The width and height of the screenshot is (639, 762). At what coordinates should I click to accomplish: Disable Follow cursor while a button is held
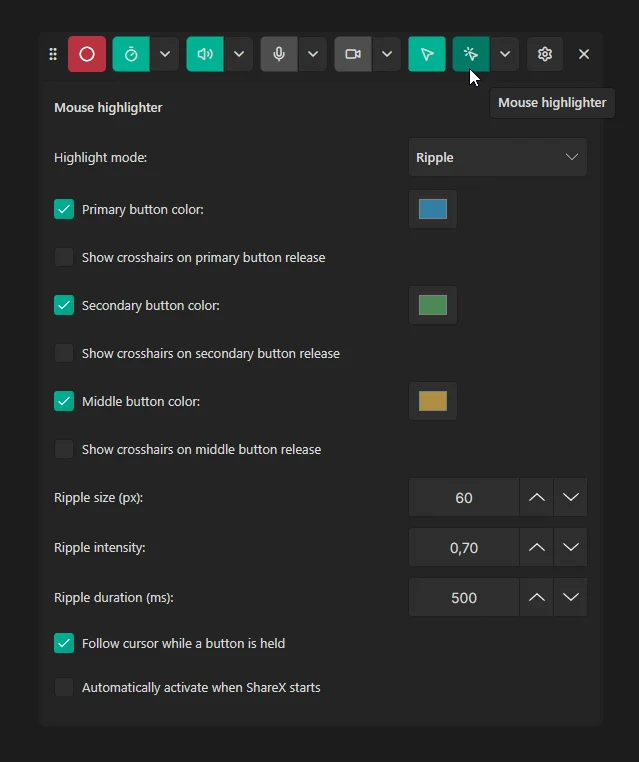tap(64, 643)
